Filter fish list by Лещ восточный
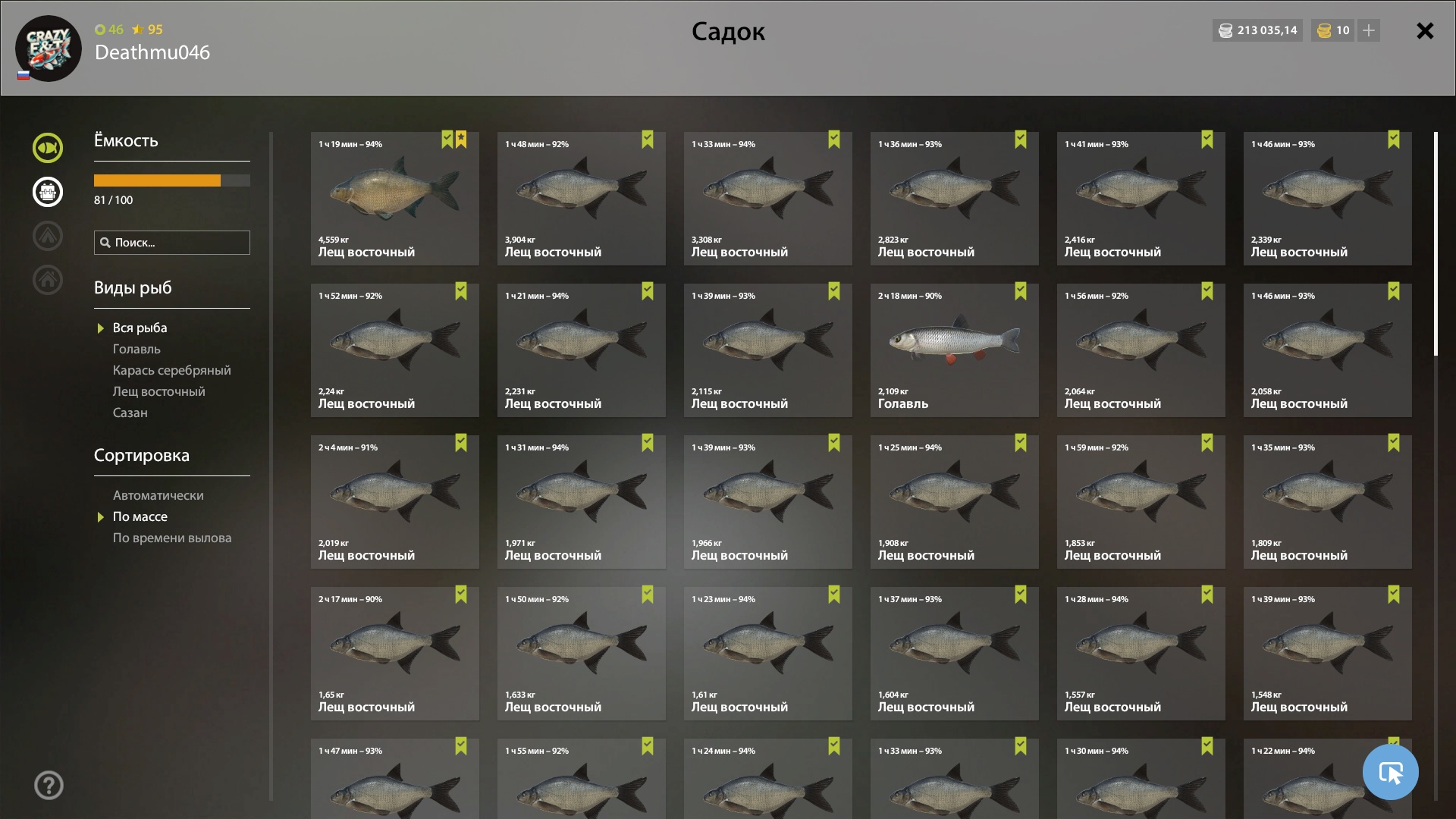1456x819 pixels. click(x=159, y=392)
